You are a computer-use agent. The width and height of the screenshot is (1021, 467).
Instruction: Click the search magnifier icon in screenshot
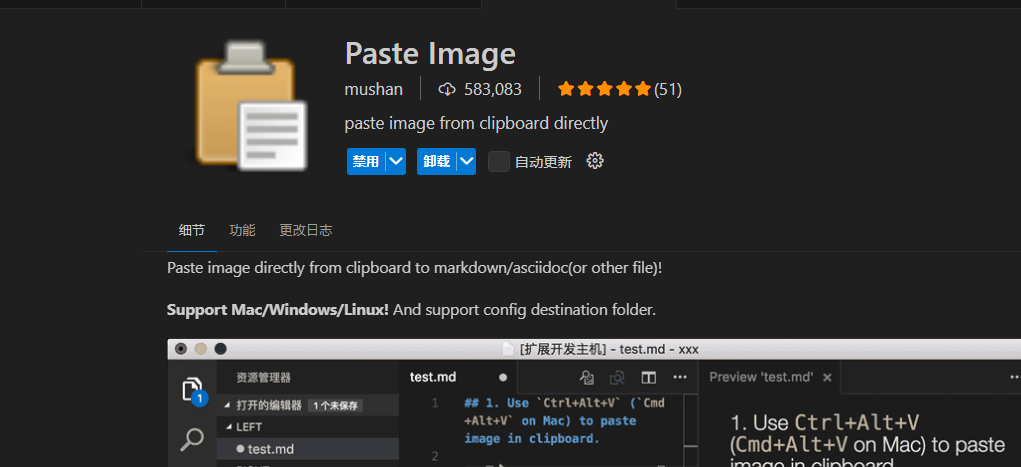coord(193,438)
